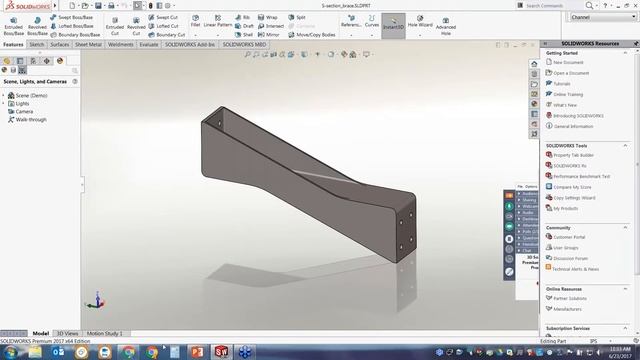Collapse the SOLIDWORKS Tools section
This screenshot has width=640, height=360.
point(625,146)
